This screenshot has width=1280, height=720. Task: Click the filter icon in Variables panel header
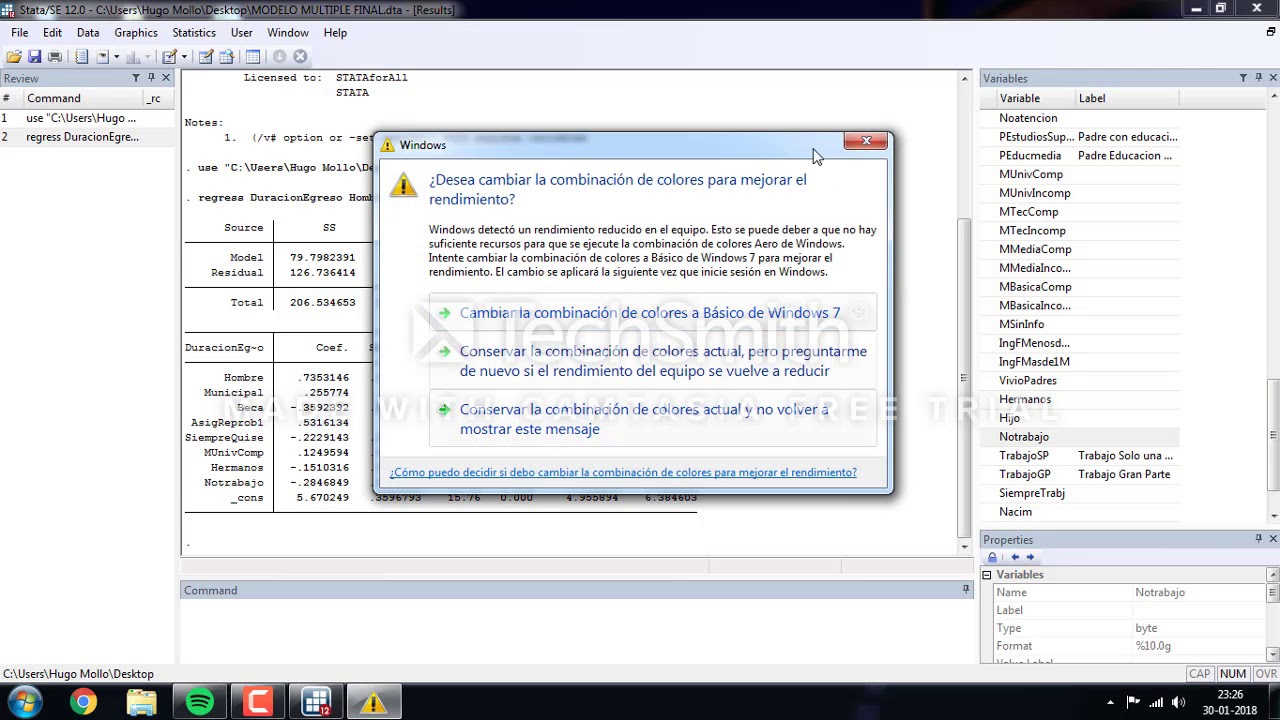pos(1243,78)
